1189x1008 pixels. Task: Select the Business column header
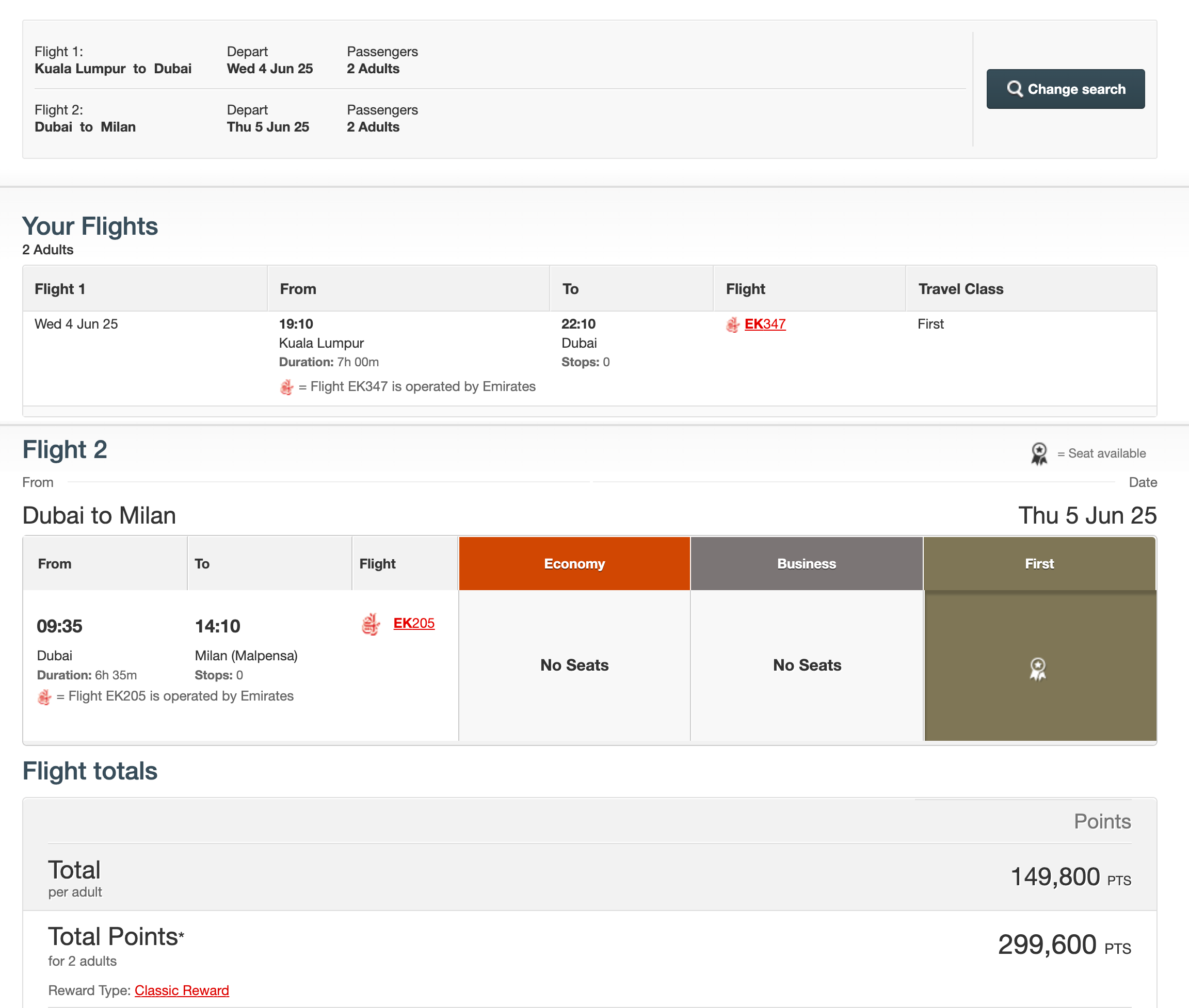(x=807, y=563)
